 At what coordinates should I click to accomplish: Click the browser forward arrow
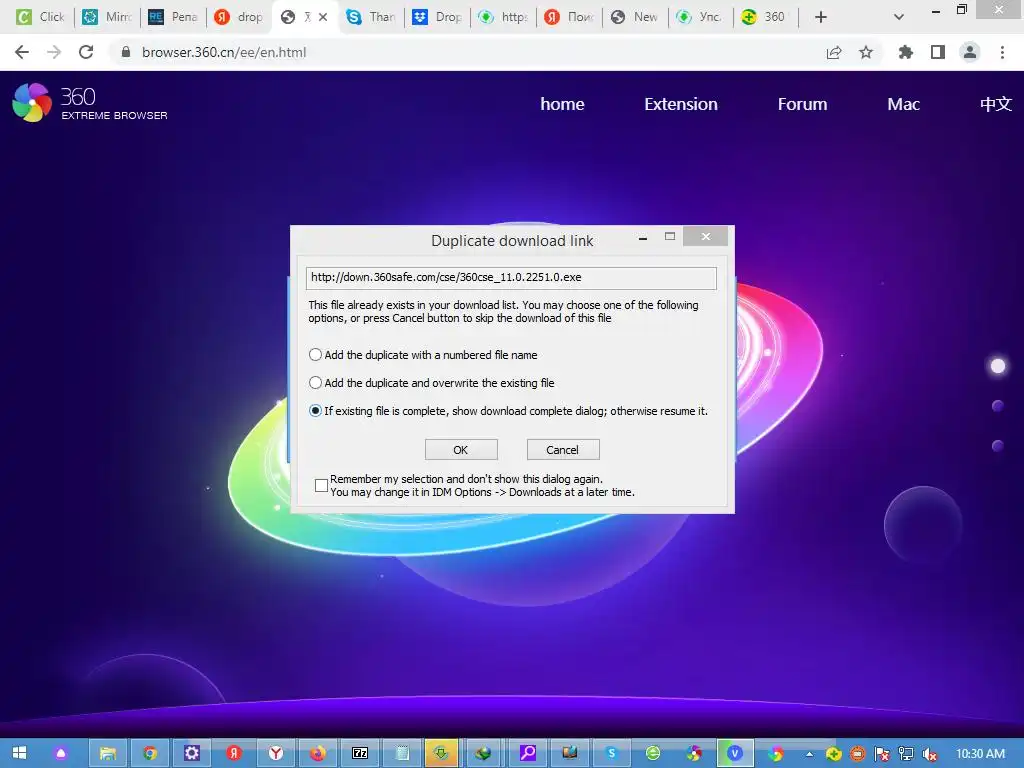[x=54, y=52]
